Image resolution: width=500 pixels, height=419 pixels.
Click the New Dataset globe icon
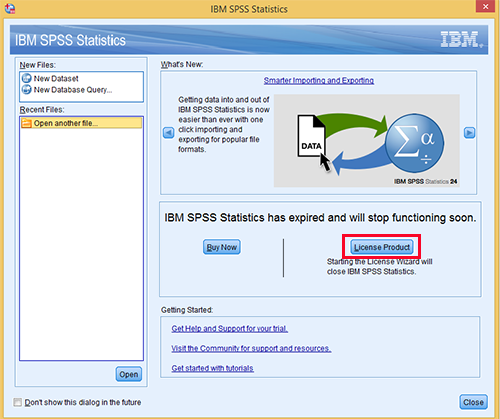tap(26, 79)
